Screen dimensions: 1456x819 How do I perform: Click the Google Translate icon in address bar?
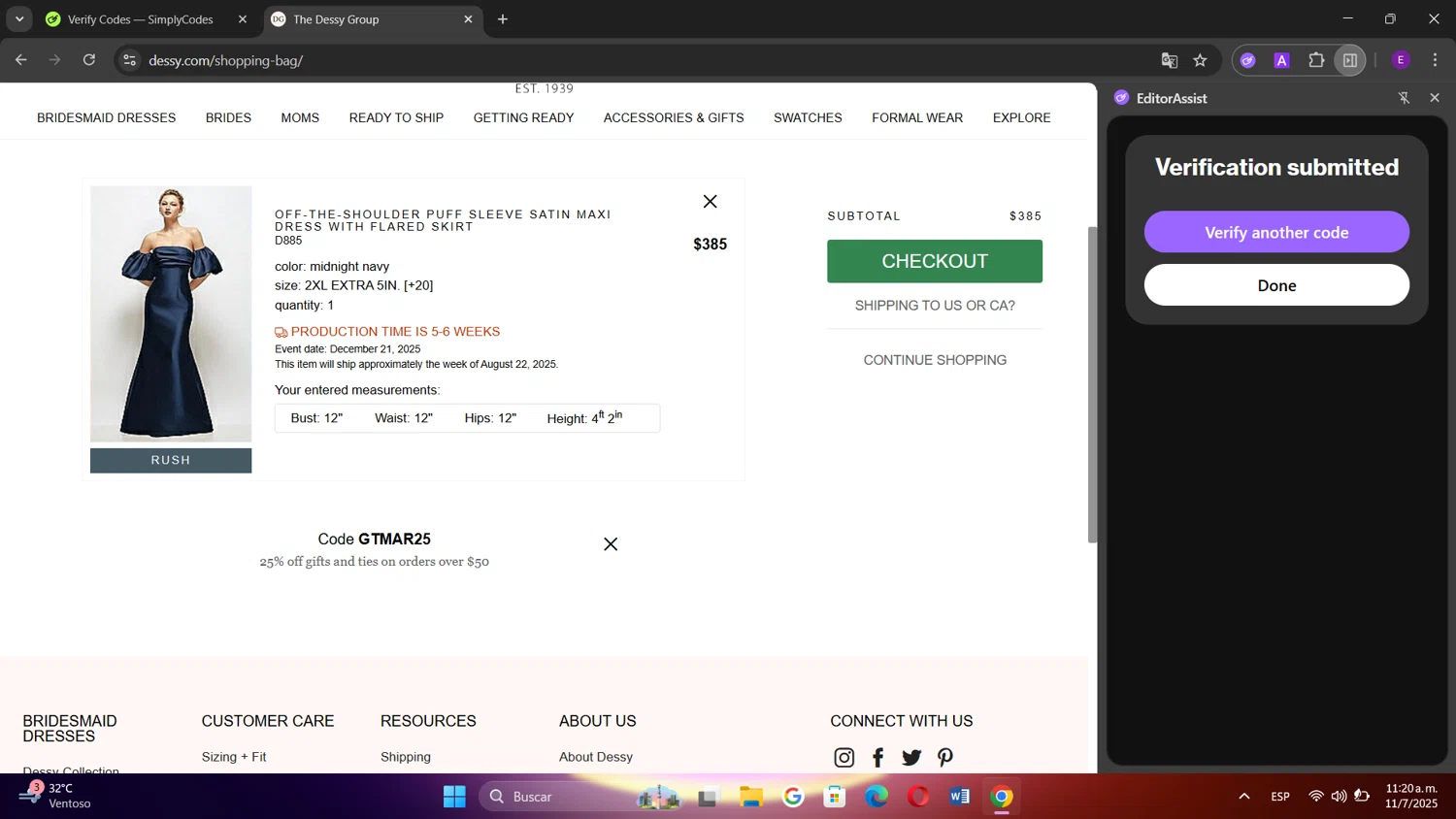(1170, 60)
